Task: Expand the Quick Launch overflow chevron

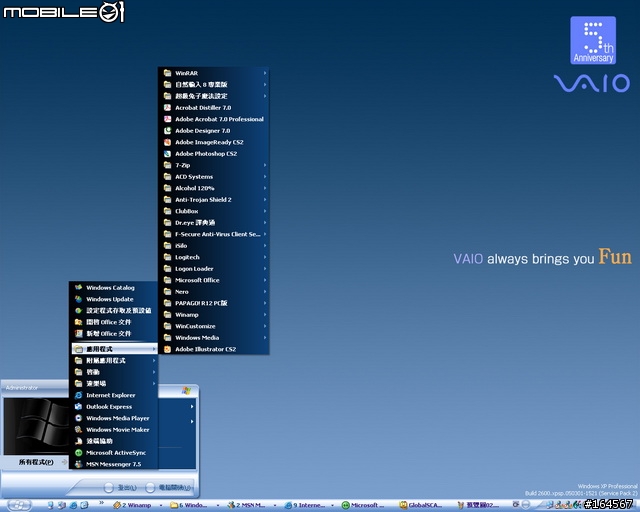Action: click(x=101, y=503)
